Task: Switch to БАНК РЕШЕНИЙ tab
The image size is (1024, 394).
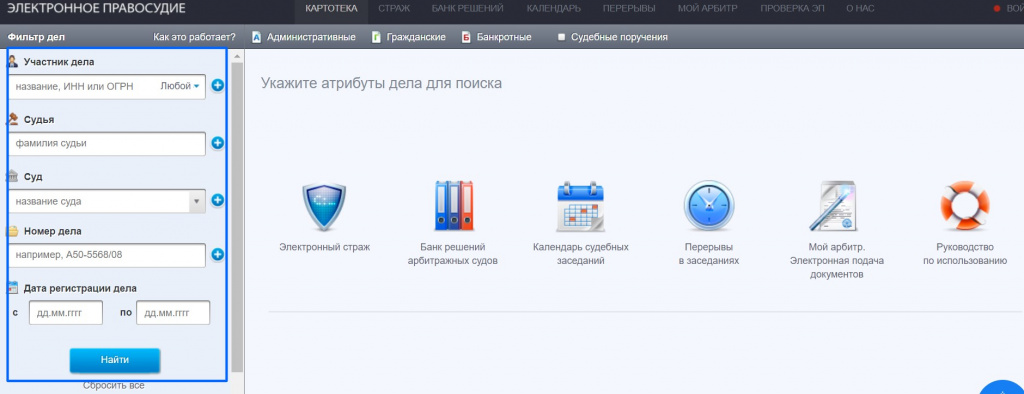Action: pos(467,8)
